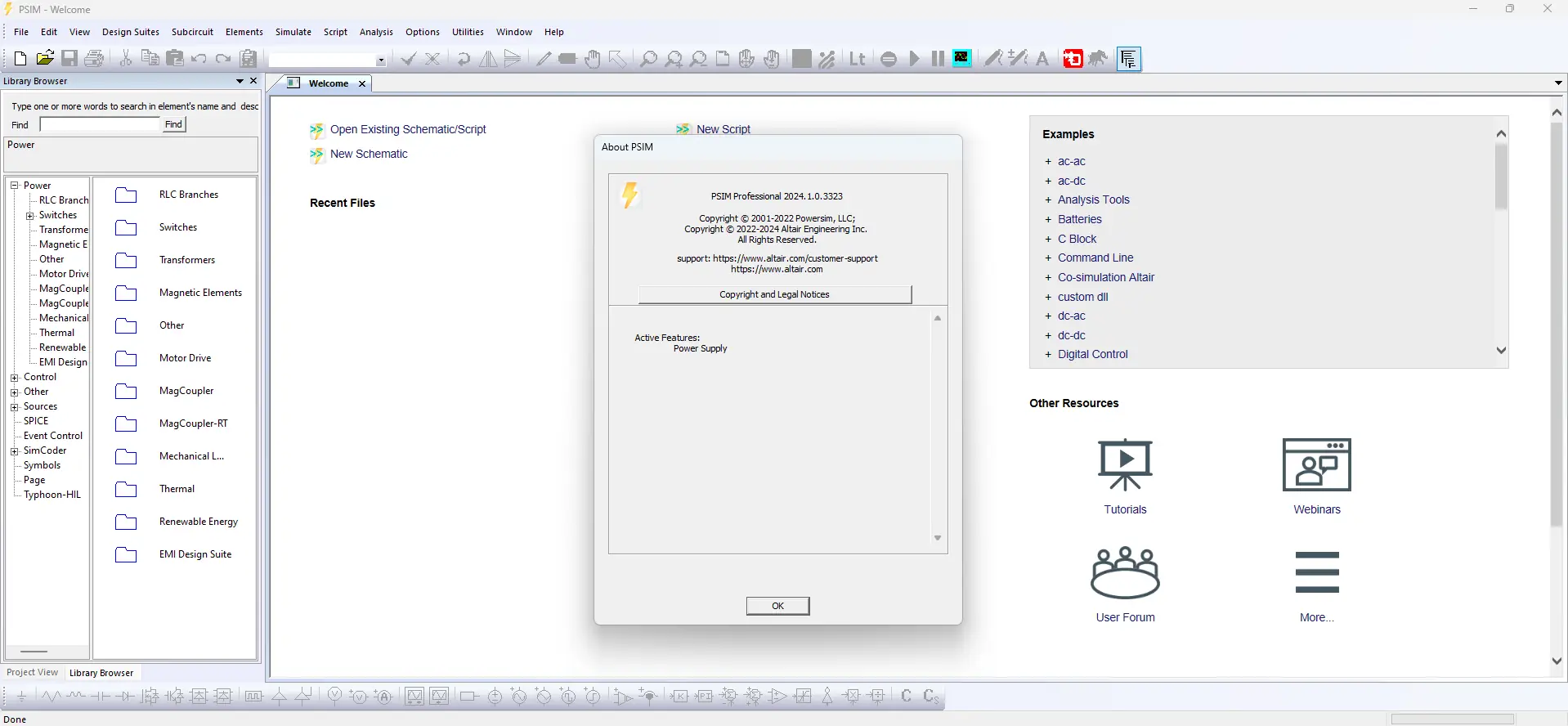Click the Redo arrow icon

point(223,59)
